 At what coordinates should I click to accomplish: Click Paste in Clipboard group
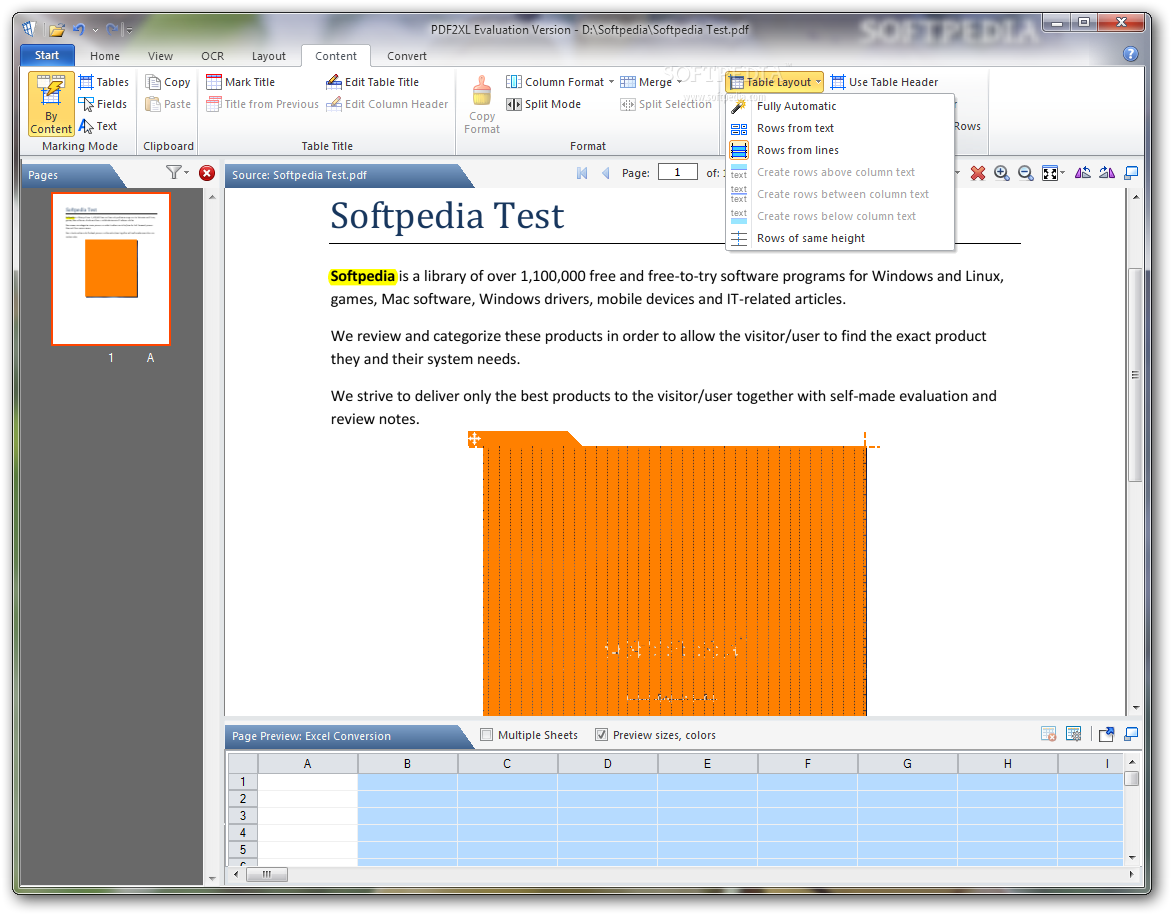[x=168, y=104]
